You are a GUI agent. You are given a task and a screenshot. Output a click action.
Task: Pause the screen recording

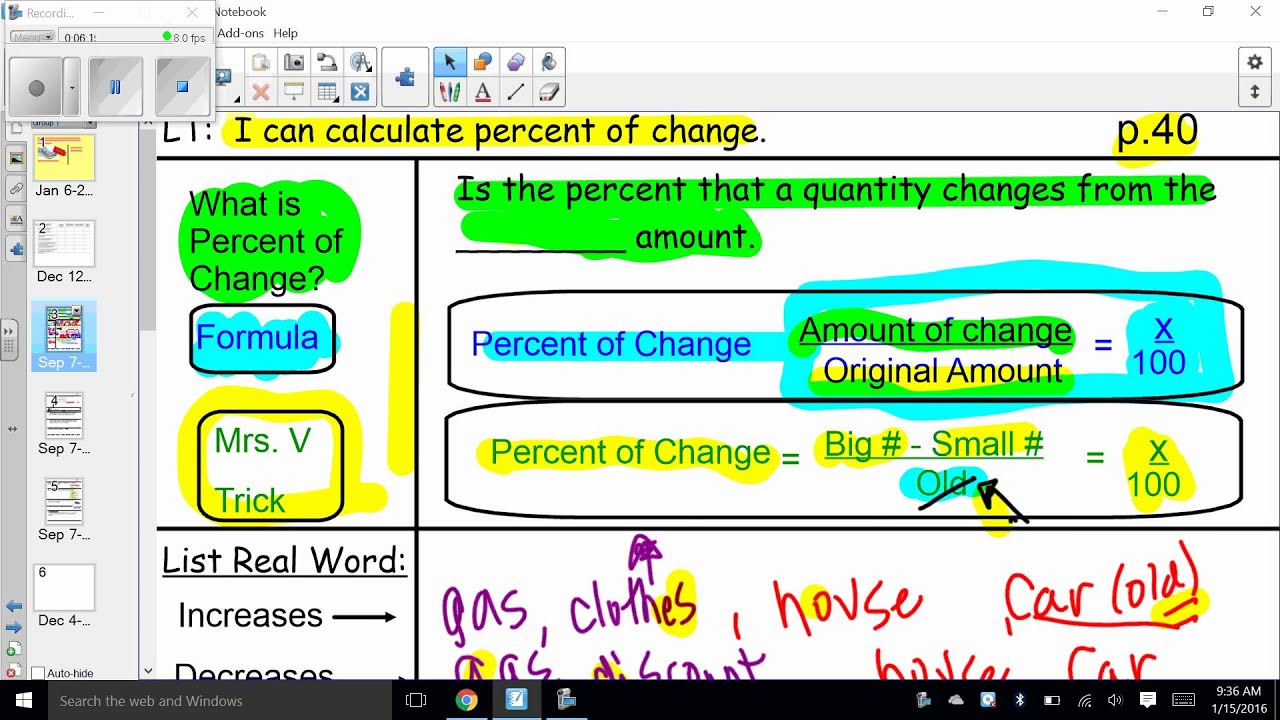(x=115, y=87)
